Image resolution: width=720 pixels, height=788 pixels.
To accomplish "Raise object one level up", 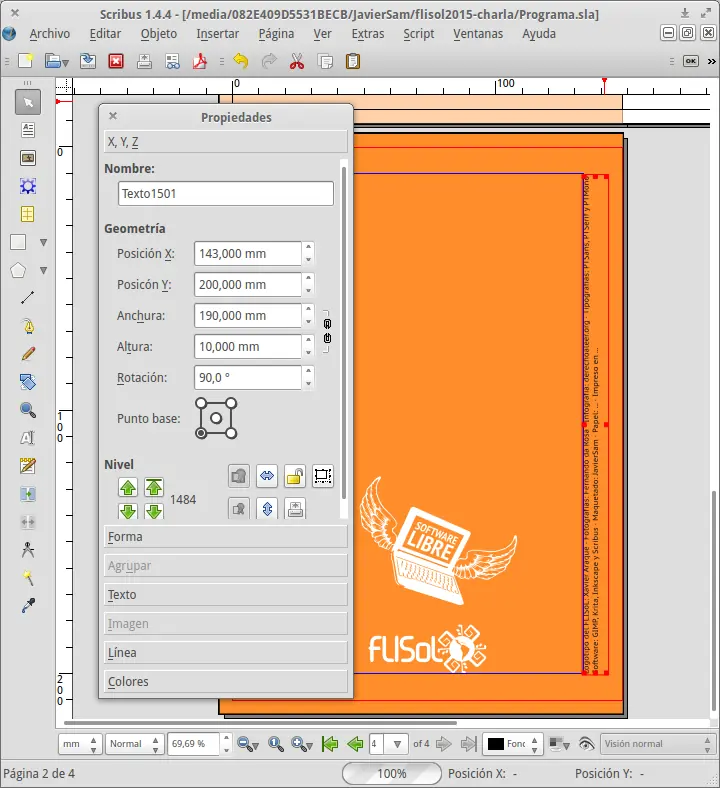I will [128, 486].
